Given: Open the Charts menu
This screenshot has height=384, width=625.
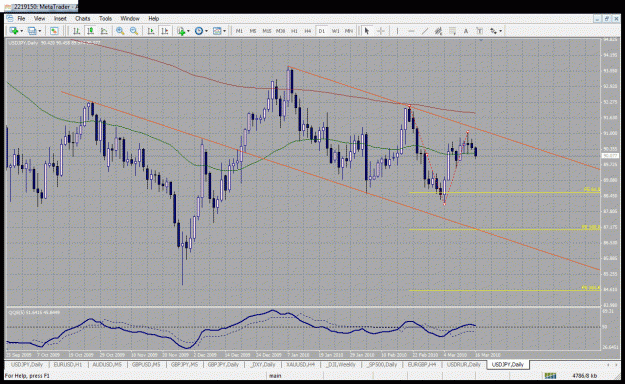Looking at the screenshot, I should (83, 18).
